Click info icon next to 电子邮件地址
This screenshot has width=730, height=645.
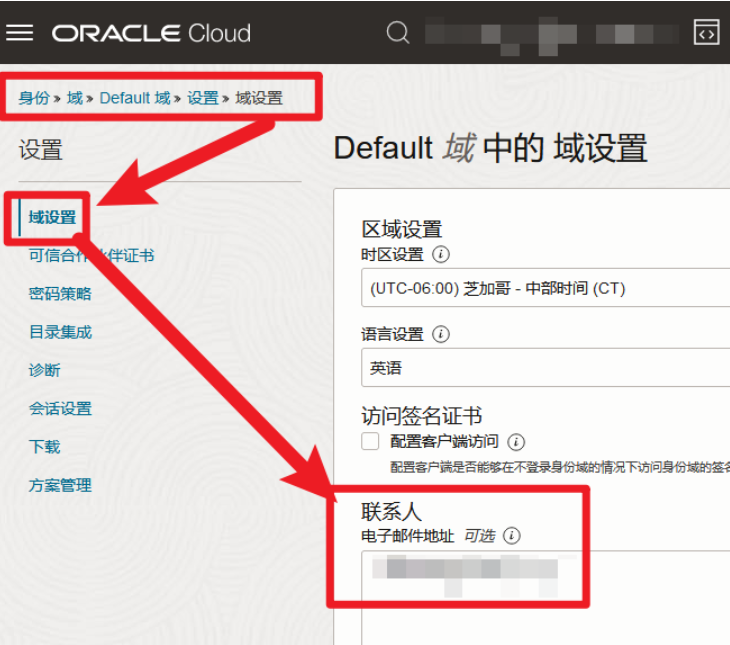(x=512, y=536)
